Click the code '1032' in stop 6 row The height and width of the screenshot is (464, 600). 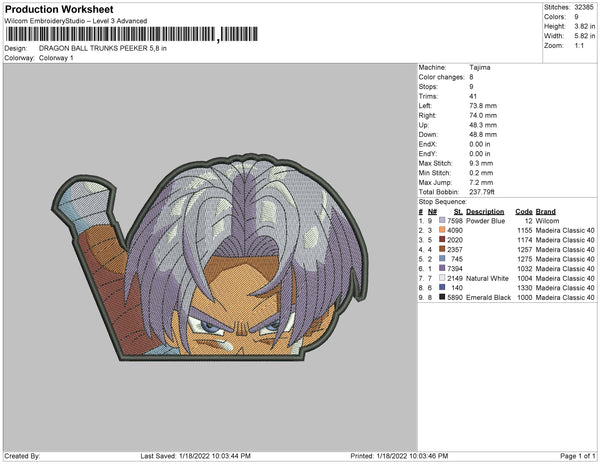click(525, 269)
